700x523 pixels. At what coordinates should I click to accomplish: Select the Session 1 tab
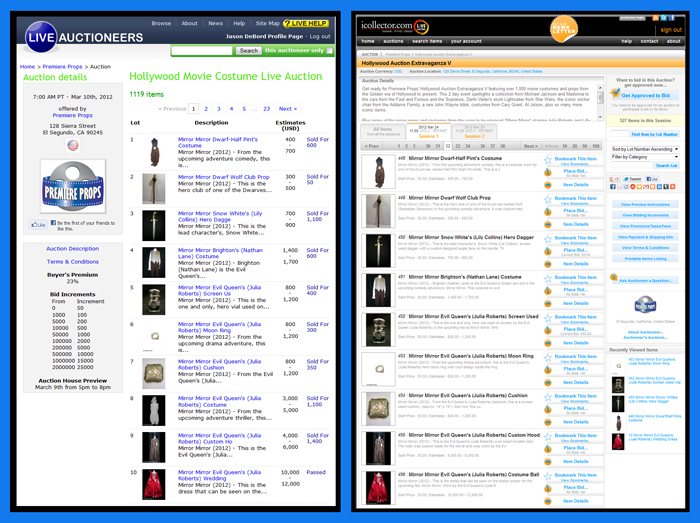pyautogui.click(x=428, y=132)
